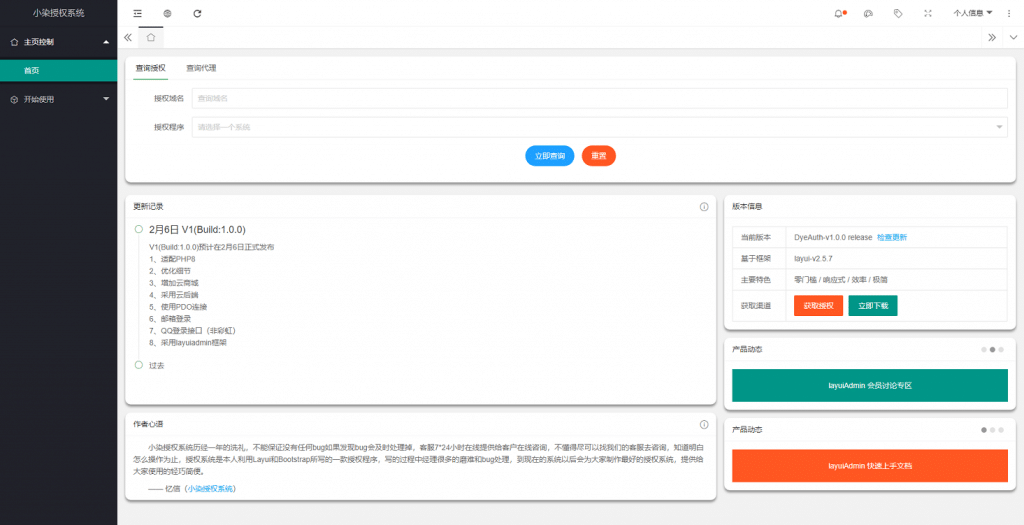Toggle fullscreen mode icon

[927, 13]
